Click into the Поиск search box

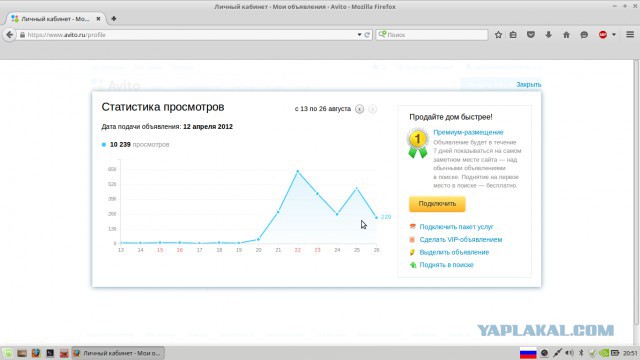point(432,35)
